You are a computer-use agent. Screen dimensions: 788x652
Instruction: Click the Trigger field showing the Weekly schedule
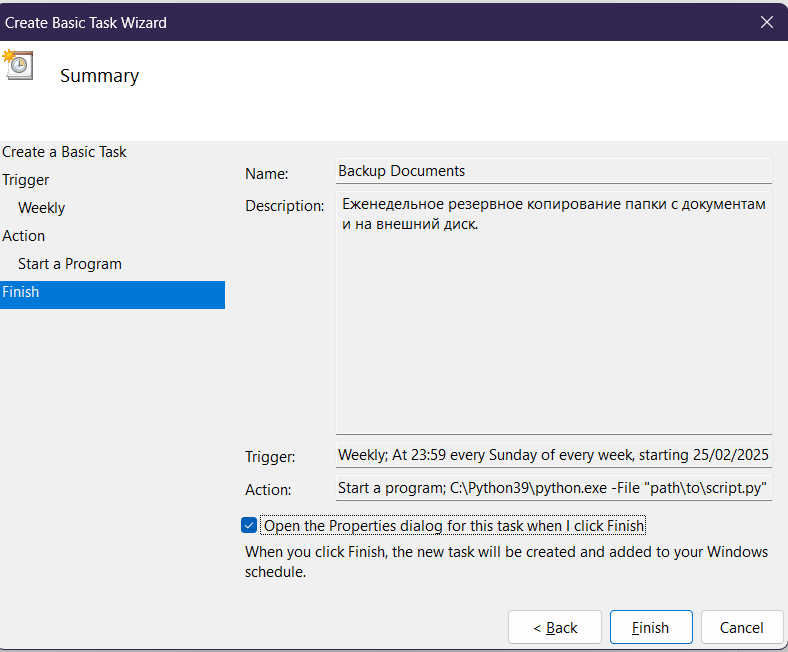pos(554,455)
